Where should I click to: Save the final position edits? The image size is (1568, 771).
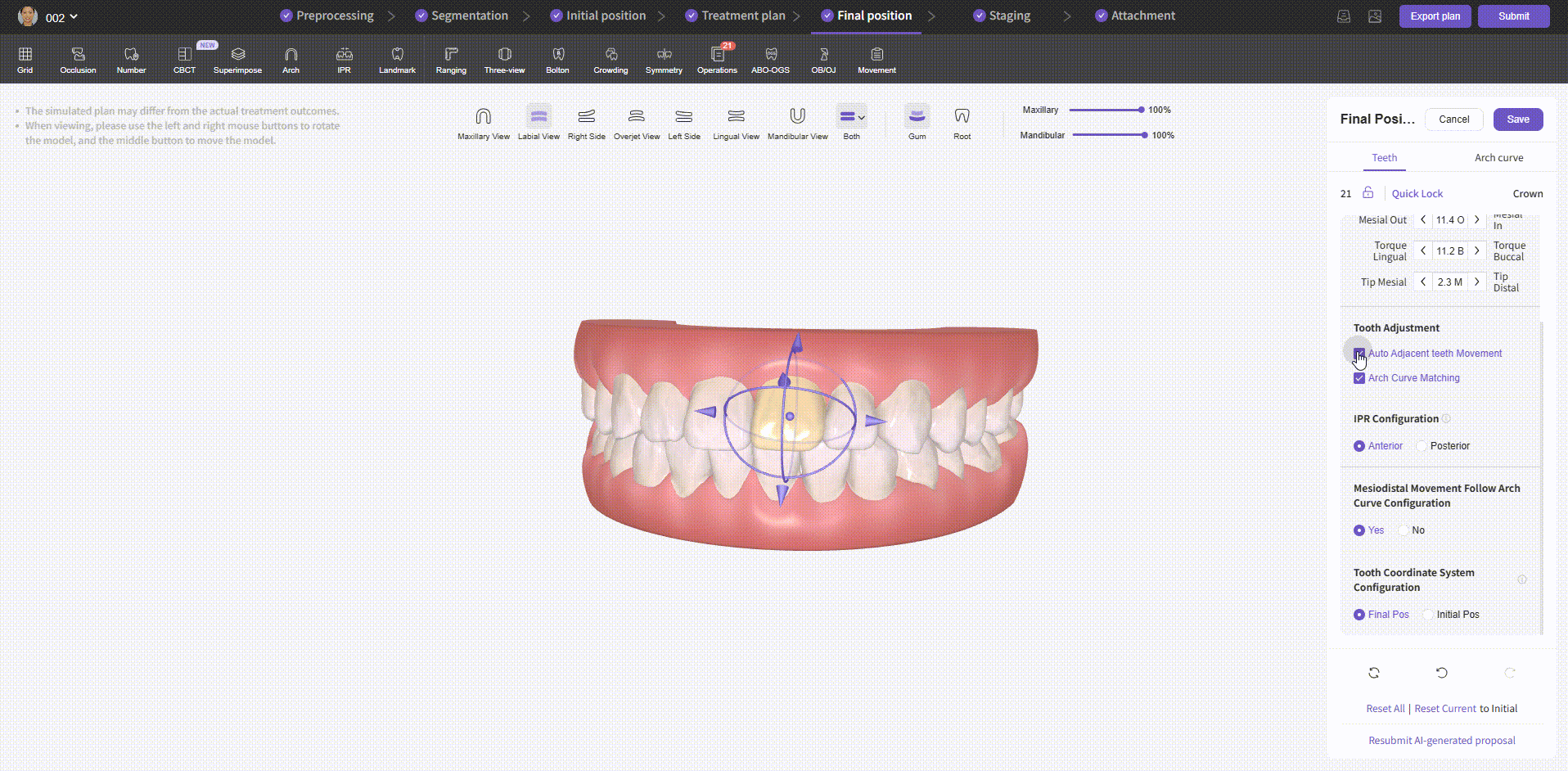click(1518, 119)
